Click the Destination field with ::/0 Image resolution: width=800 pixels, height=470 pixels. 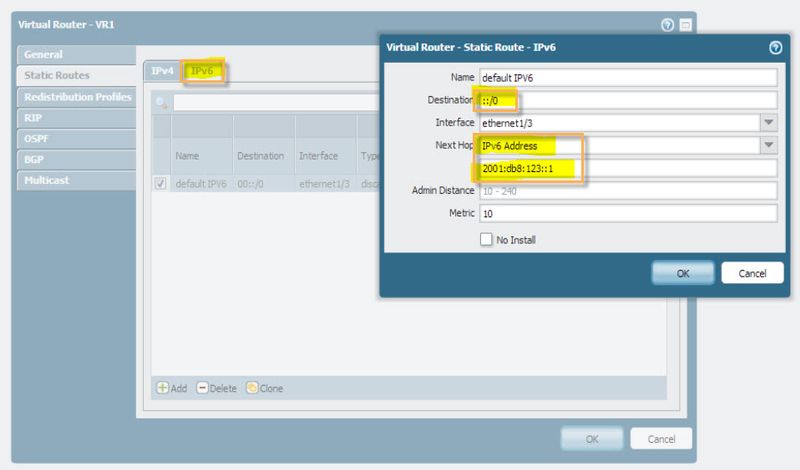pos(628,100)
